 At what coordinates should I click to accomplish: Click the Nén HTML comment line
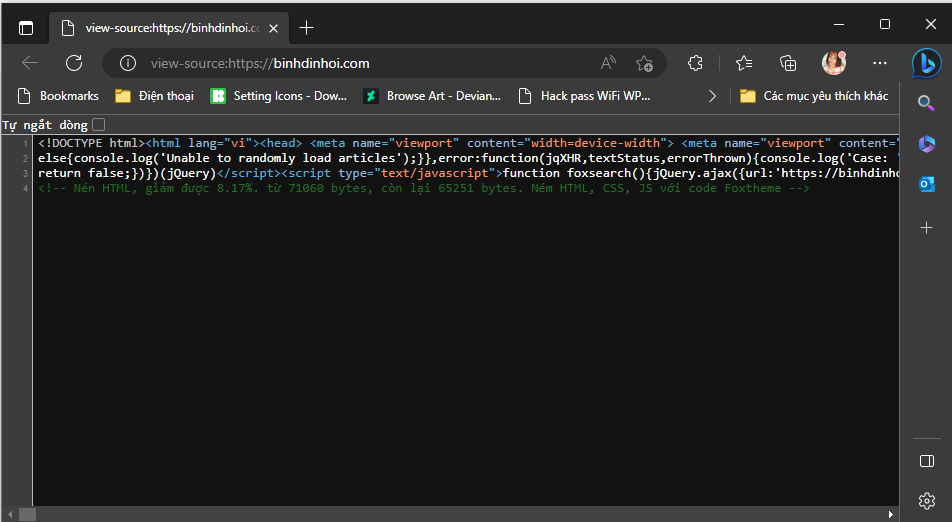point(423,189)
